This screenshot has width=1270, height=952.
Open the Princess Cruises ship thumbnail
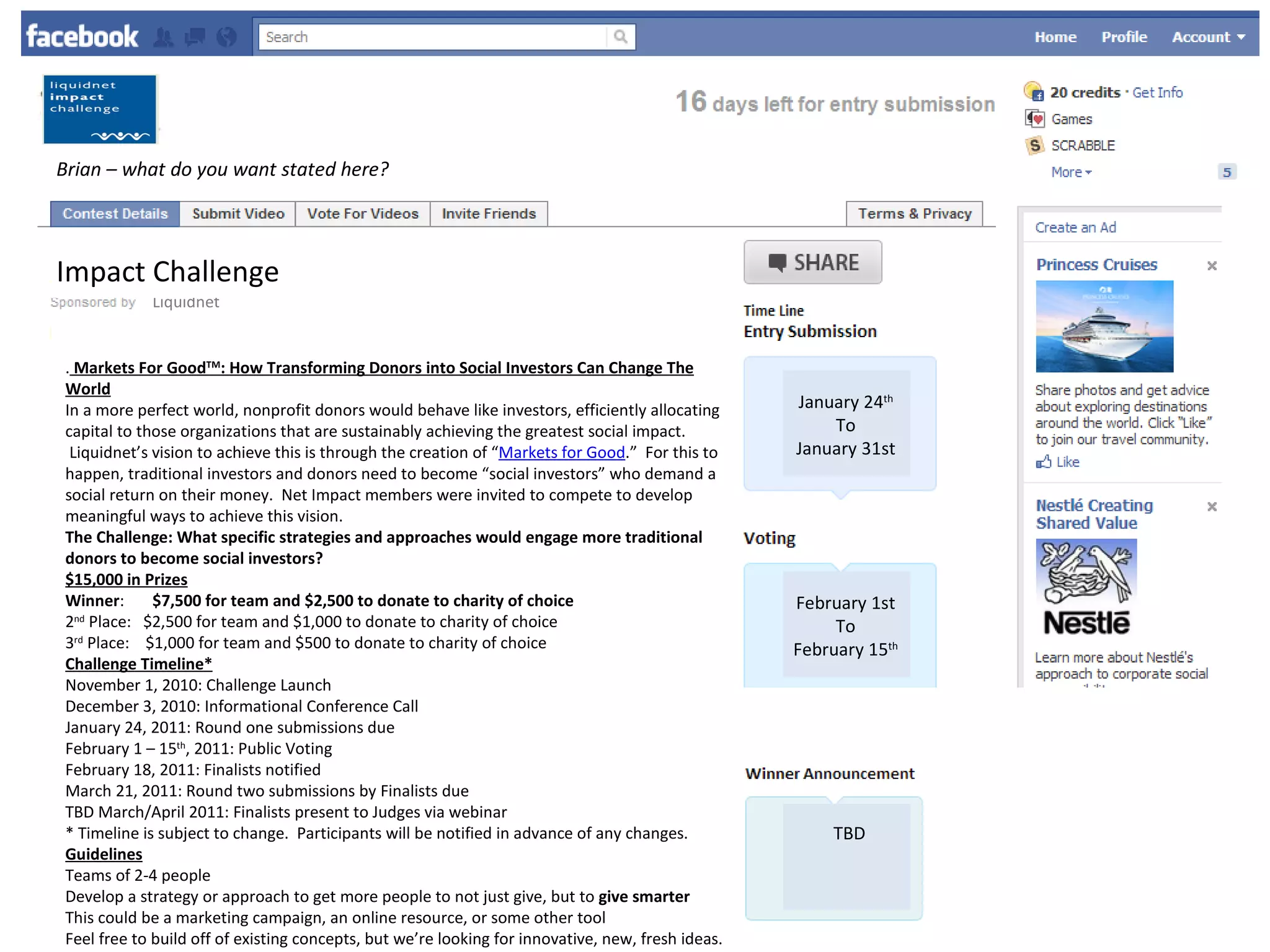pos(1104,326)
